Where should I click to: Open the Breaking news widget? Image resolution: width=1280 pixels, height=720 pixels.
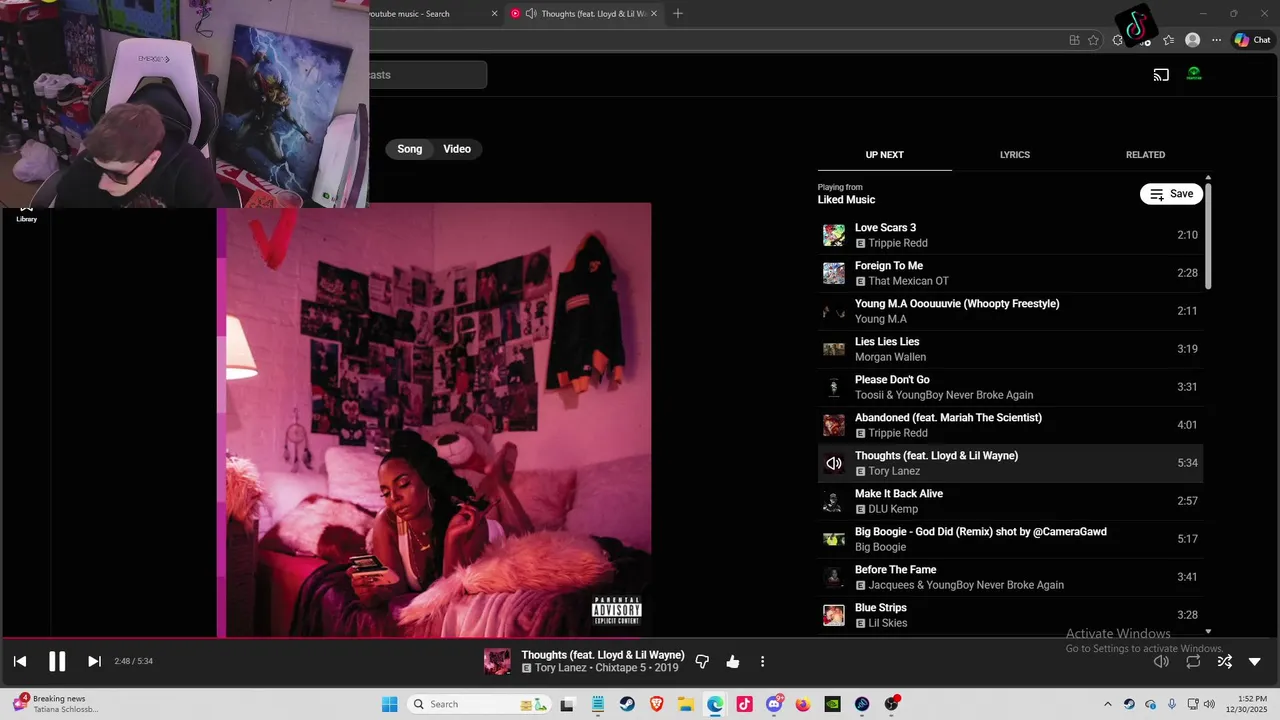pos(56,704)
